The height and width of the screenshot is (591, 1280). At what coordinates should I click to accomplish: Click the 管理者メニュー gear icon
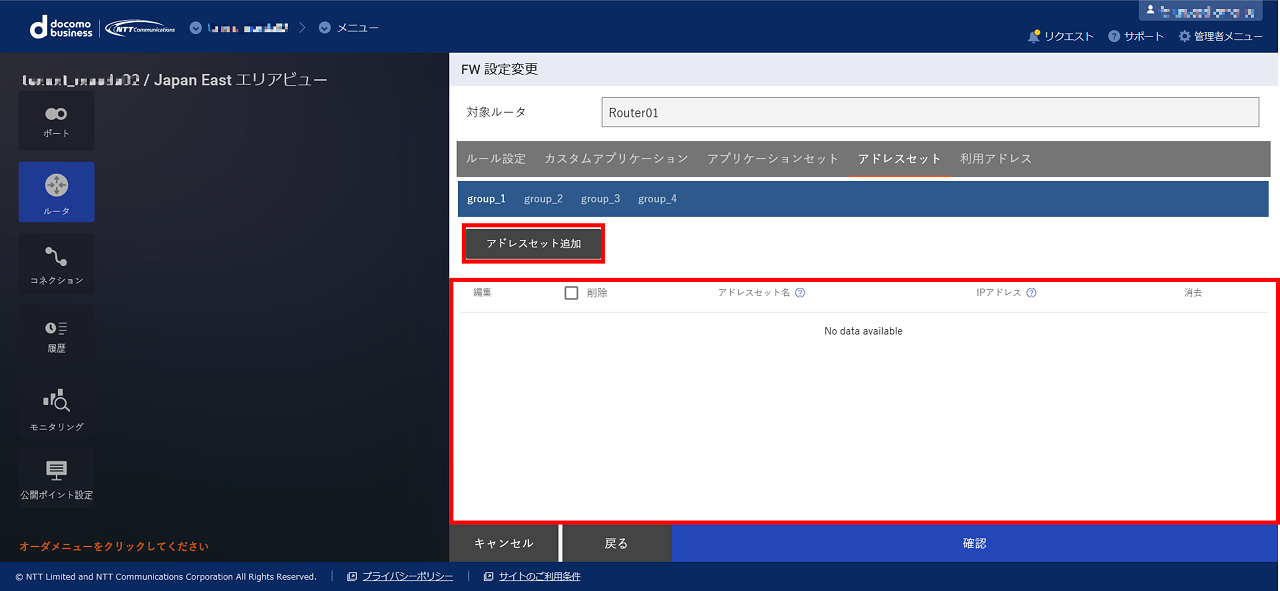point(1185,37)
